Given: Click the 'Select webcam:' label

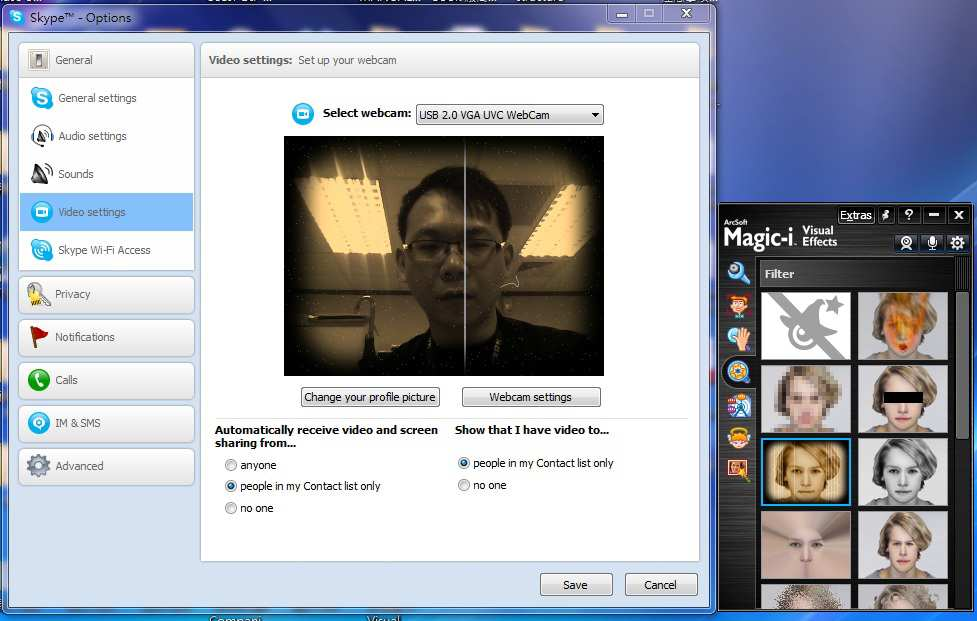Looking at the screenshot, I should (x=367, y=113).
